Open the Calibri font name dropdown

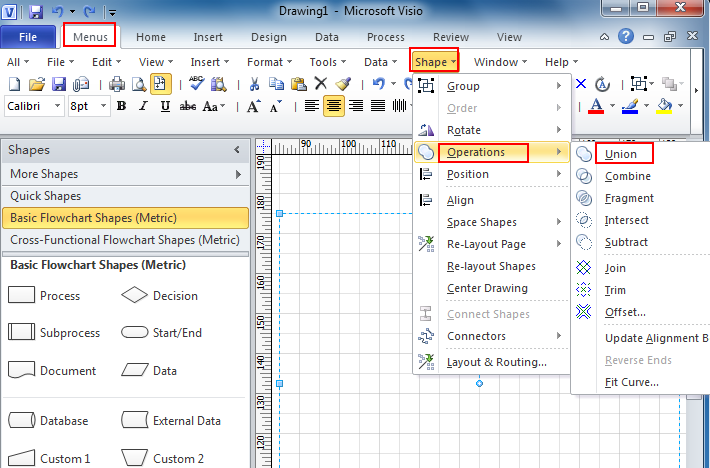click(x=58, y=106)
